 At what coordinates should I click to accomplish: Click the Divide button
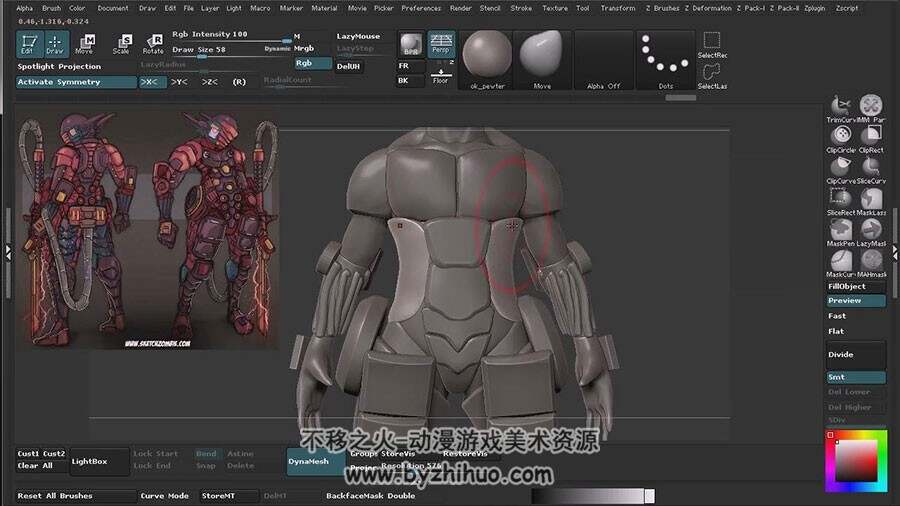856,355
